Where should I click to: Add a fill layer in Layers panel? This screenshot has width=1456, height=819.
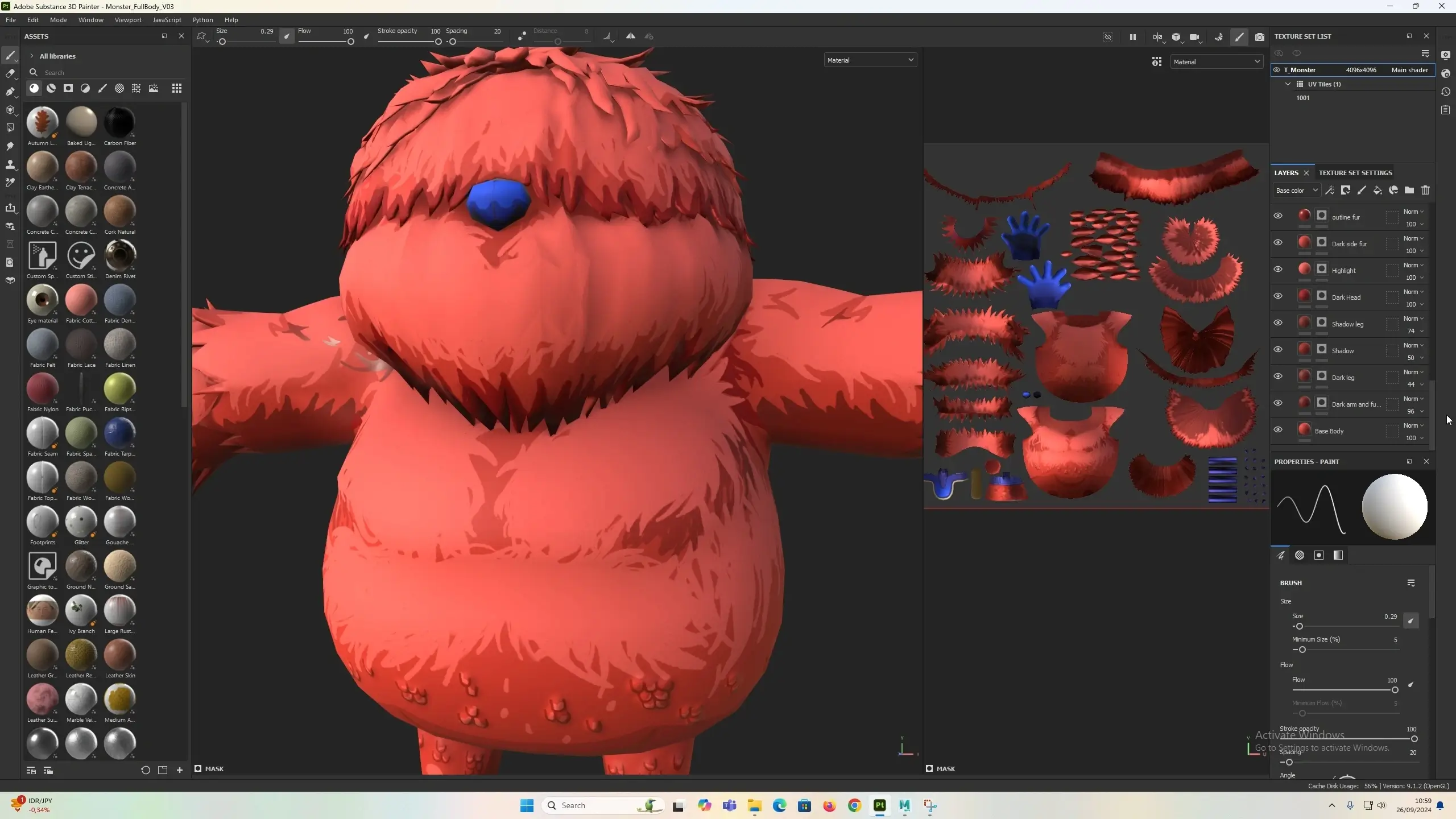point(1378,191)
